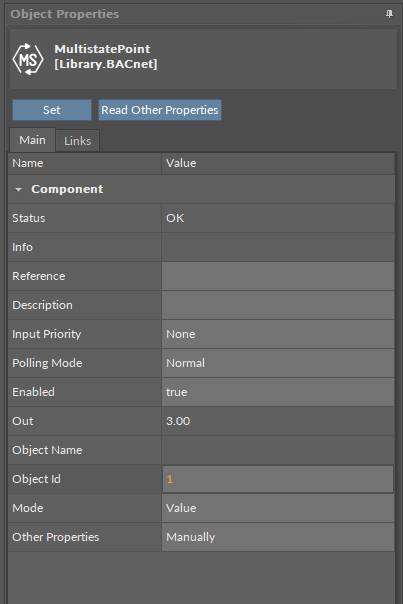Select the Out value 3.00 cell
The image size is (403, 604).
coord(278,421)
